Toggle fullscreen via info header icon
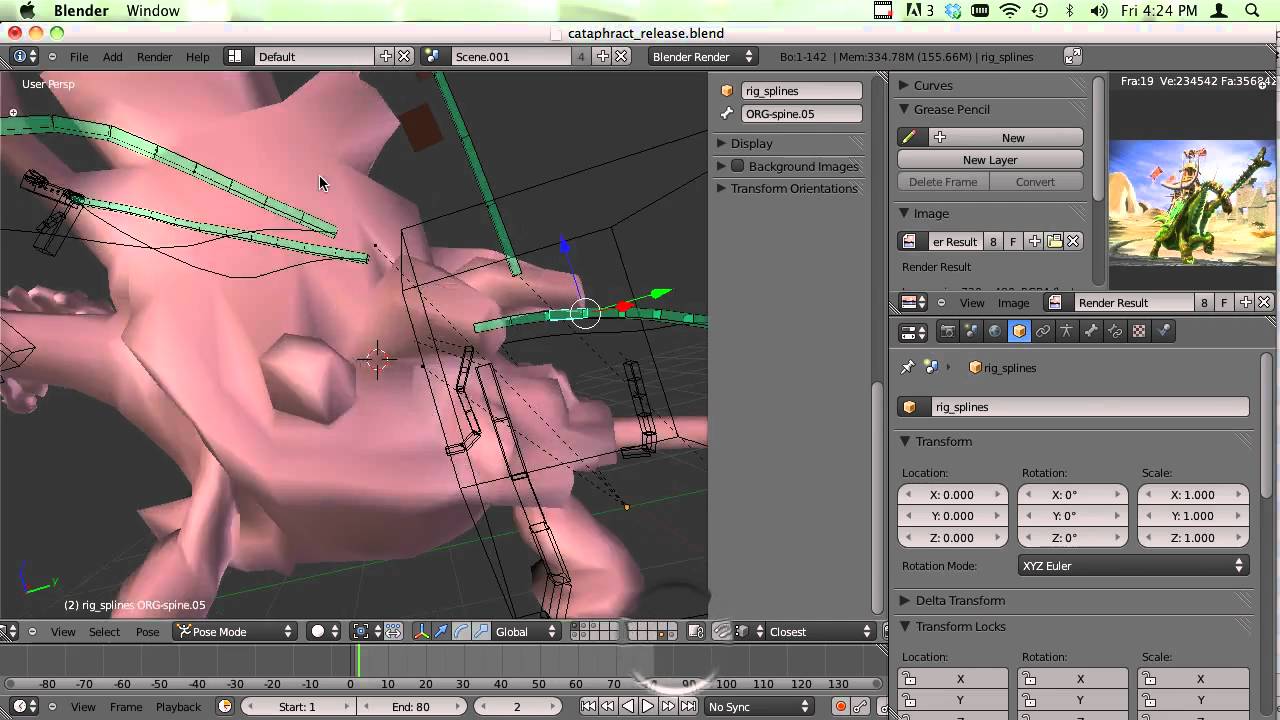This screenshot has height=720, width=1280. point(1073,56)
